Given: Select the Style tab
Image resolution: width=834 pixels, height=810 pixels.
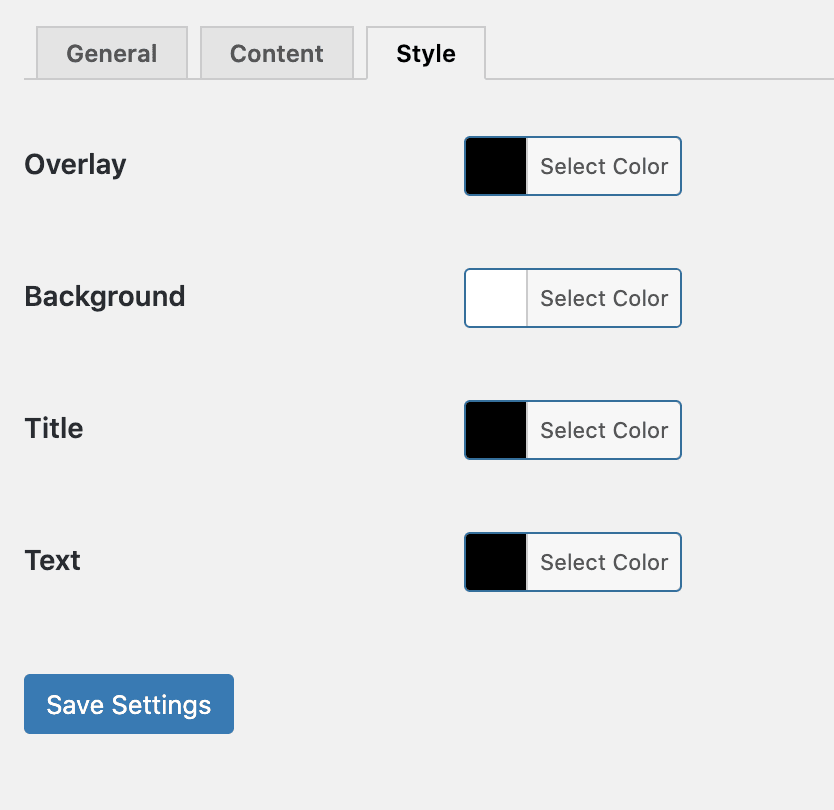Looking at the screenshot, I should tap(426, 53).
